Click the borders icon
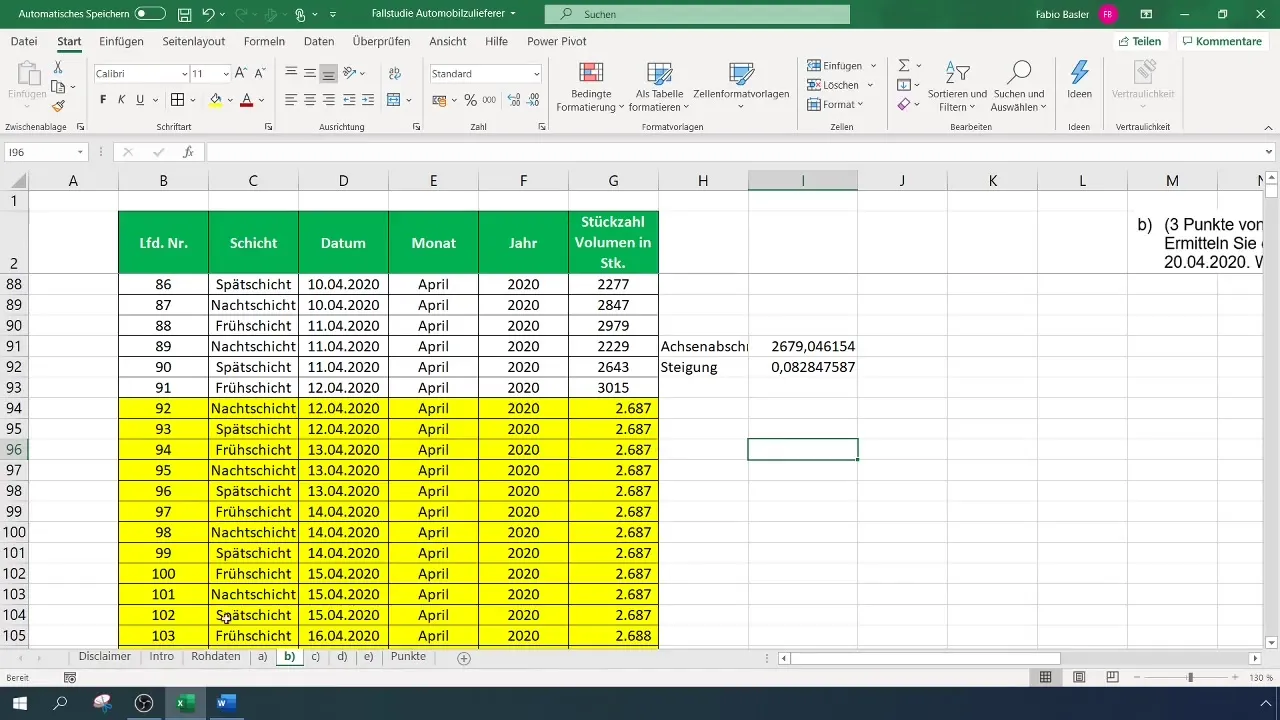1280x720 pixels. tap(177, 100)
